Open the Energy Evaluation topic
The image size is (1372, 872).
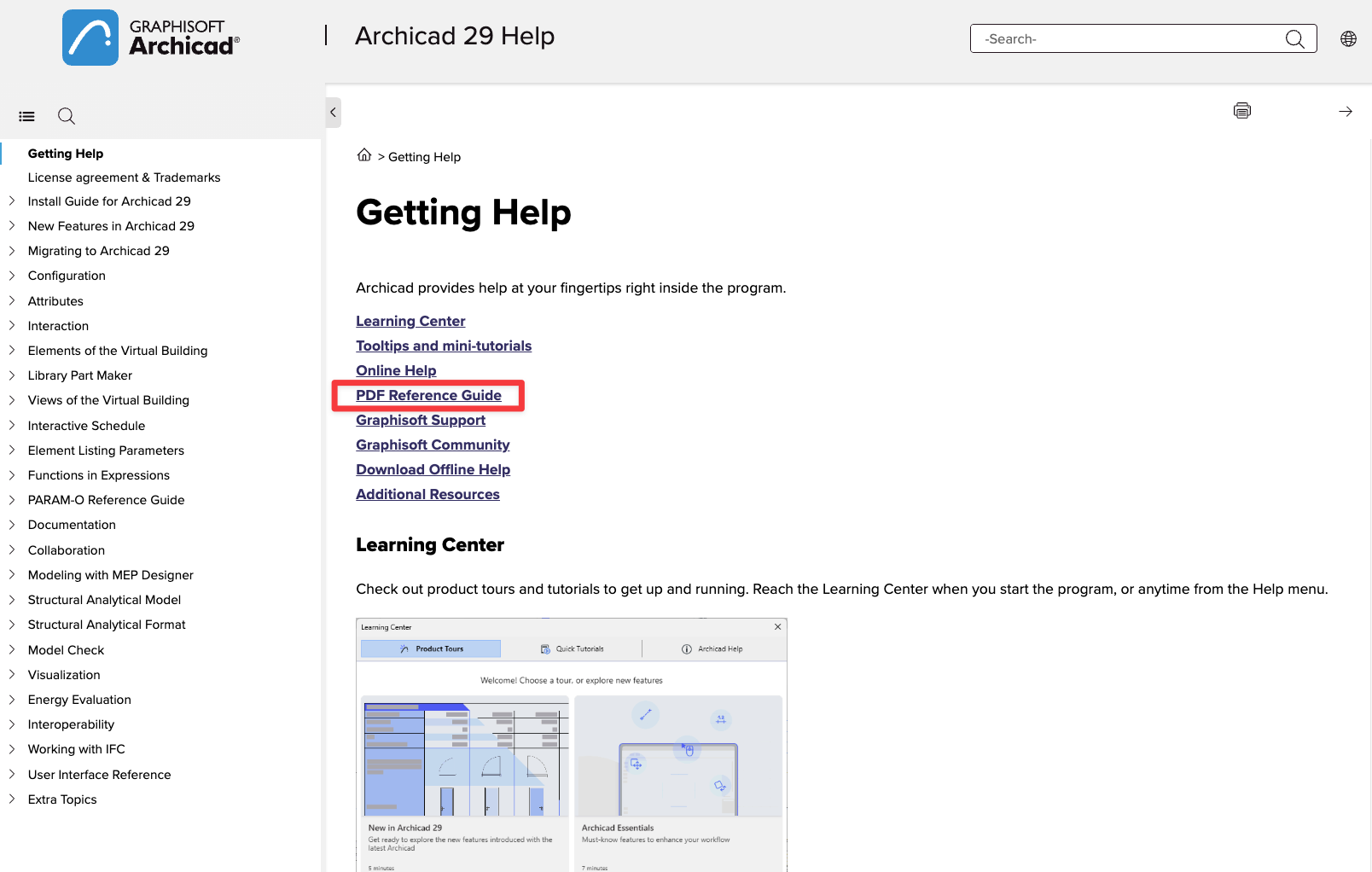79,700
